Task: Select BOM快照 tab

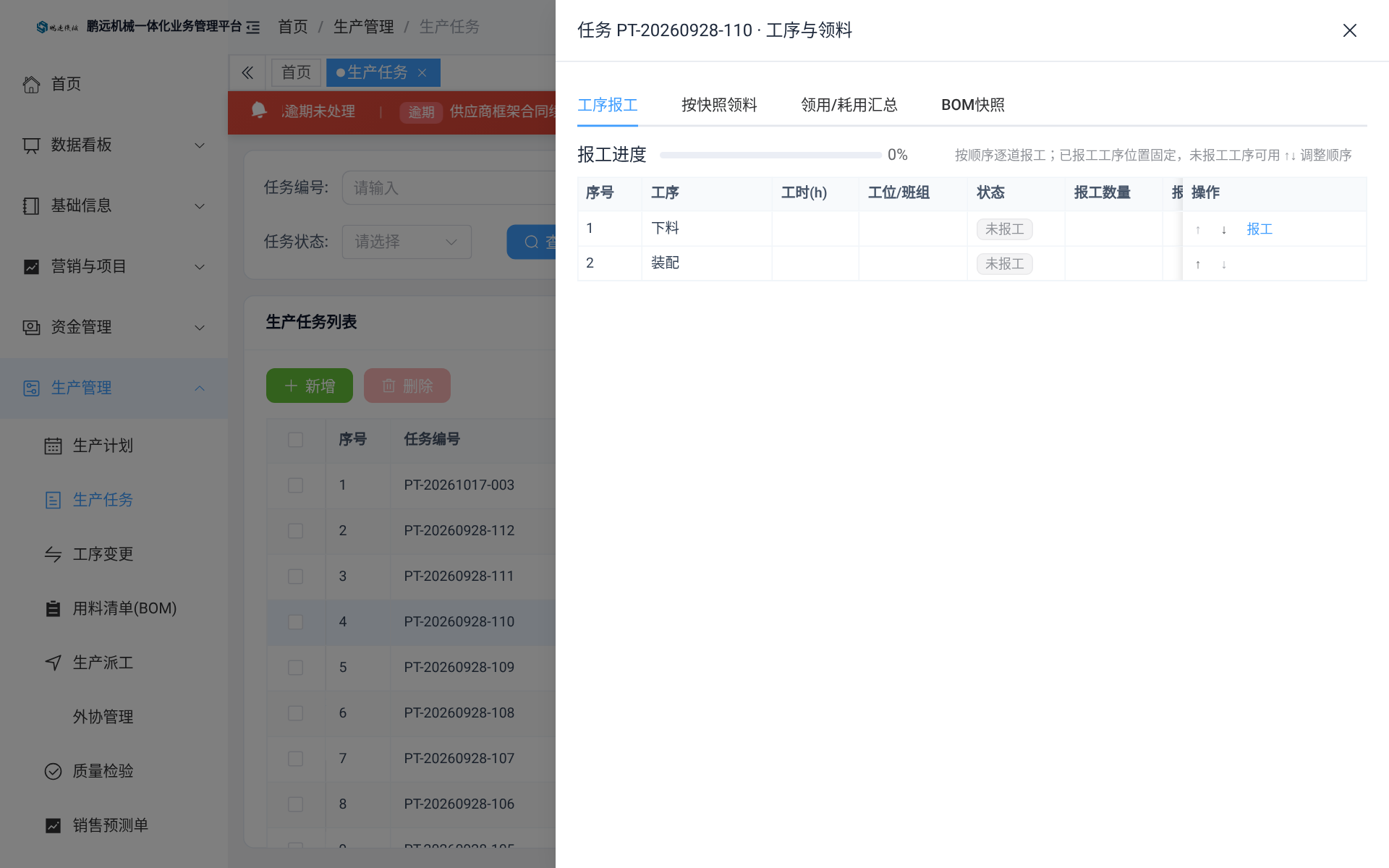Action: coord(973,105)
